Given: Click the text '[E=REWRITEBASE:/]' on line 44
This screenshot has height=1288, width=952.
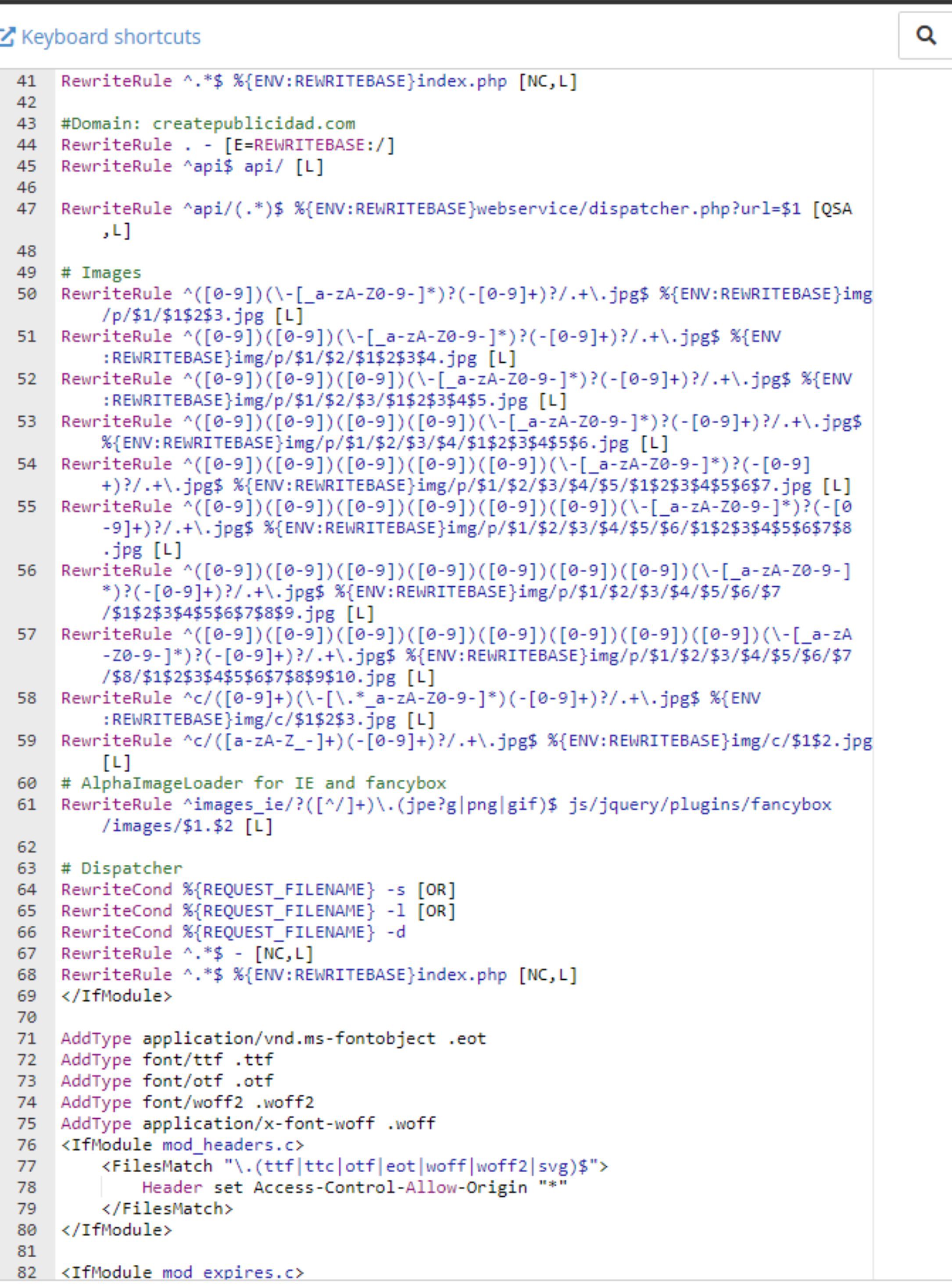Looking at the screenshot, I should (309, 145).
